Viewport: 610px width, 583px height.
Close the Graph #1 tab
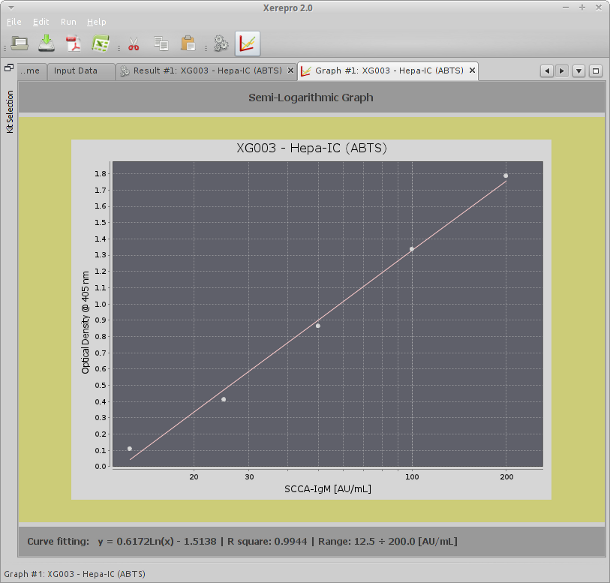click(x=472, y=71)
